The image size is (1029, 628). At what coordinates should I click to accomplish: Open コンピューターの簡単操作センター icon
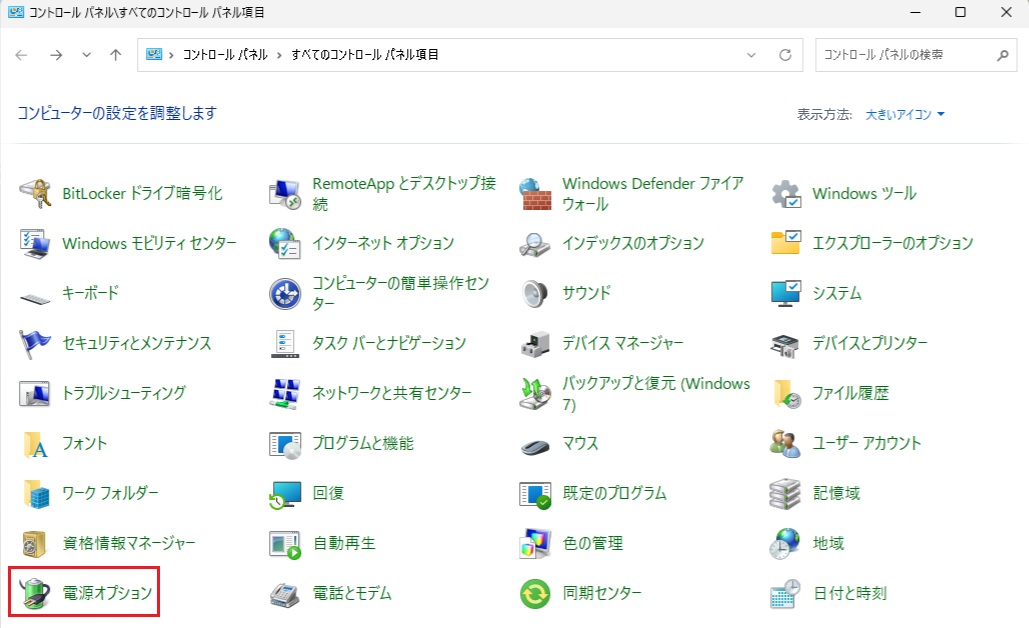(285, 293)
